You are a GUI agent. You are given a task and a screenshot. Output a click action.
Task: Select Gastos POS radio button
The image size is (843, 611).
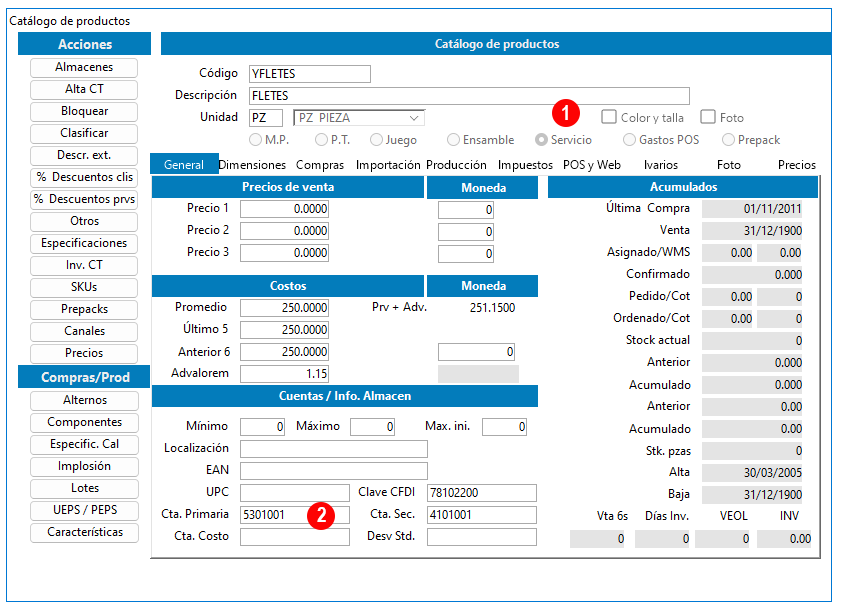(630, 140)
